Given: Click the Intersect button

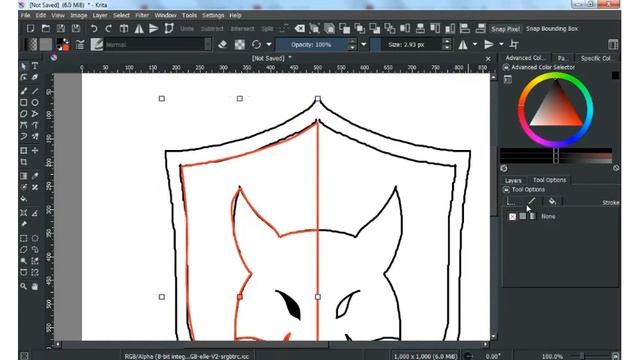Looking at the screenshot, I should pyautogui.click(x=242, y=29).
